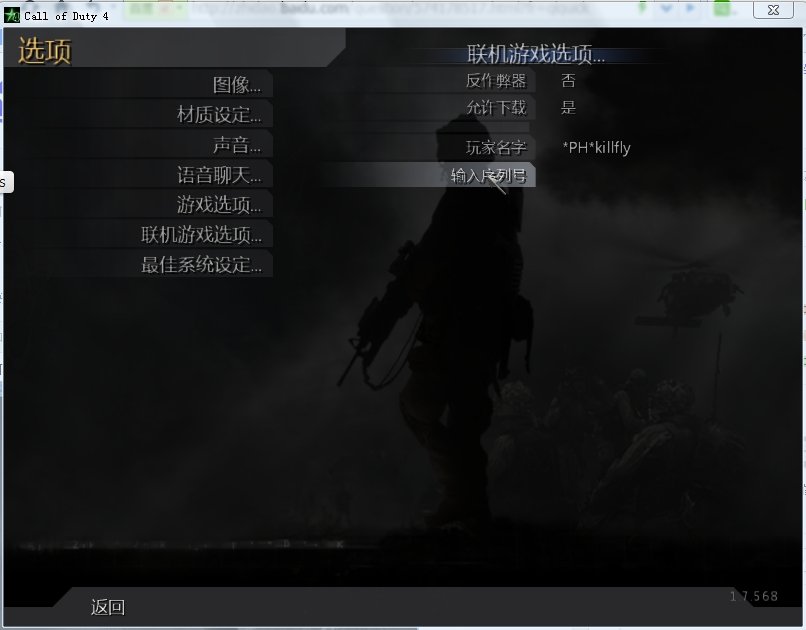
Task: Click the version number 1.7.568
Action: (753, 597)
